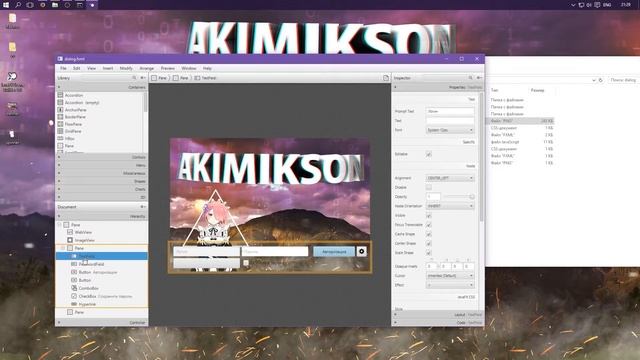This screenshot has height=360, width=640.
Task: Pick the Accordion (empty) library item
Action: [x=82, y=102]
